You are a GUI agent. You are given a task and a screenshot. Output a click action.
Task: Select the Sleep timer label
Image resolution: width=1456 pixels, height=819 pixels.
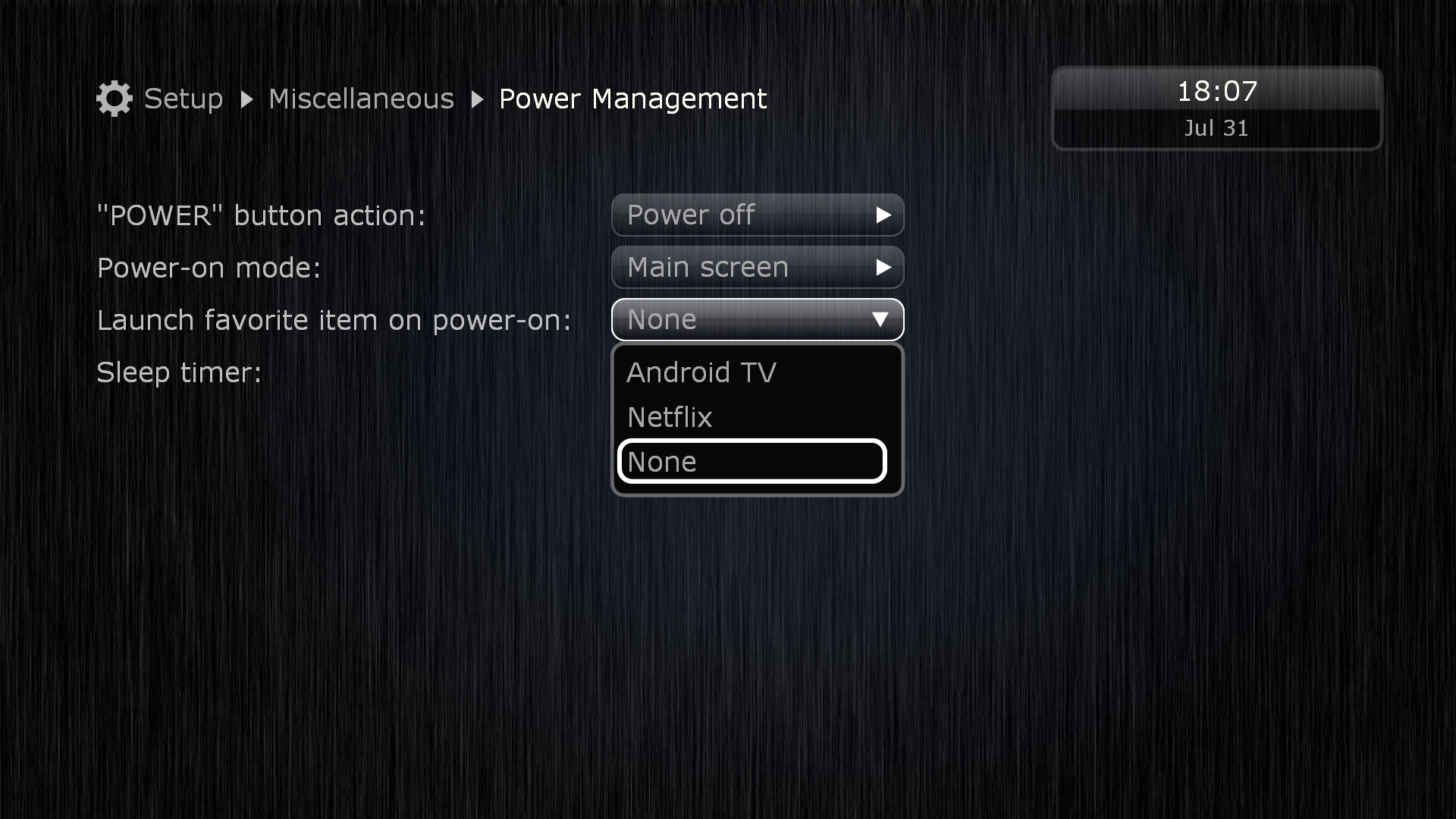[179, 372]
